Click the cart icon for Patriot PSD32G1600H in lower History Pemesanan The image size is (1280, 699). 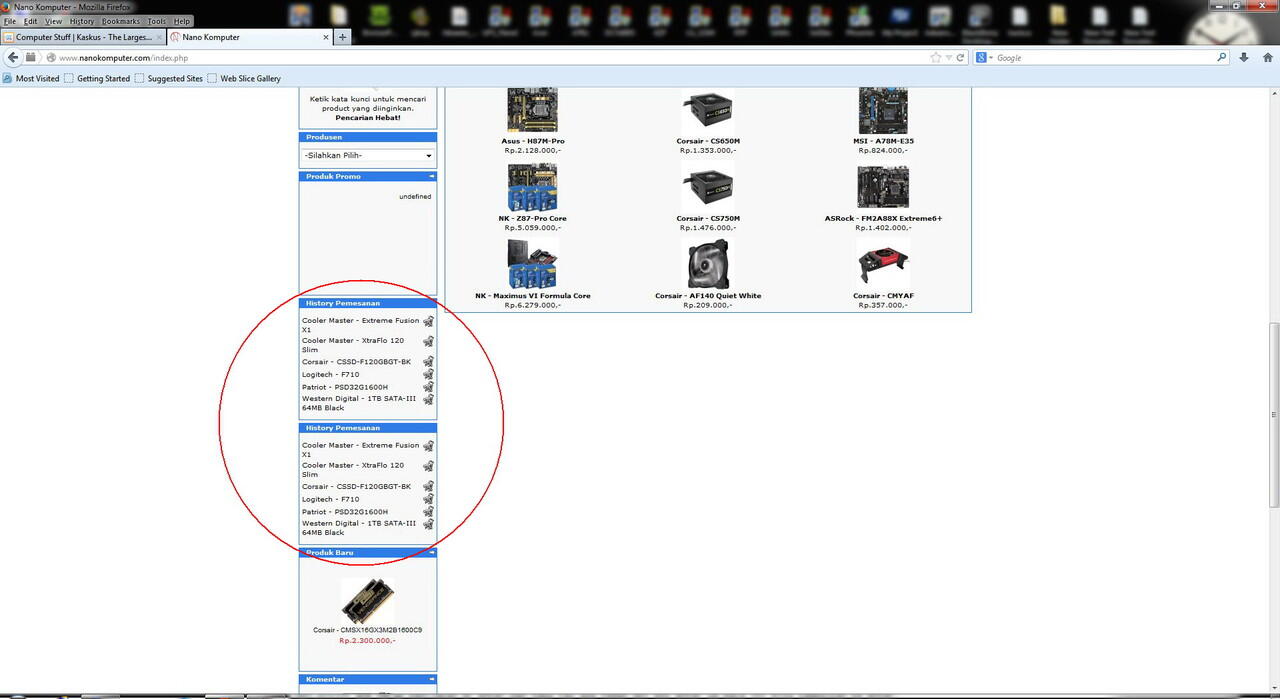click(428, 512)
